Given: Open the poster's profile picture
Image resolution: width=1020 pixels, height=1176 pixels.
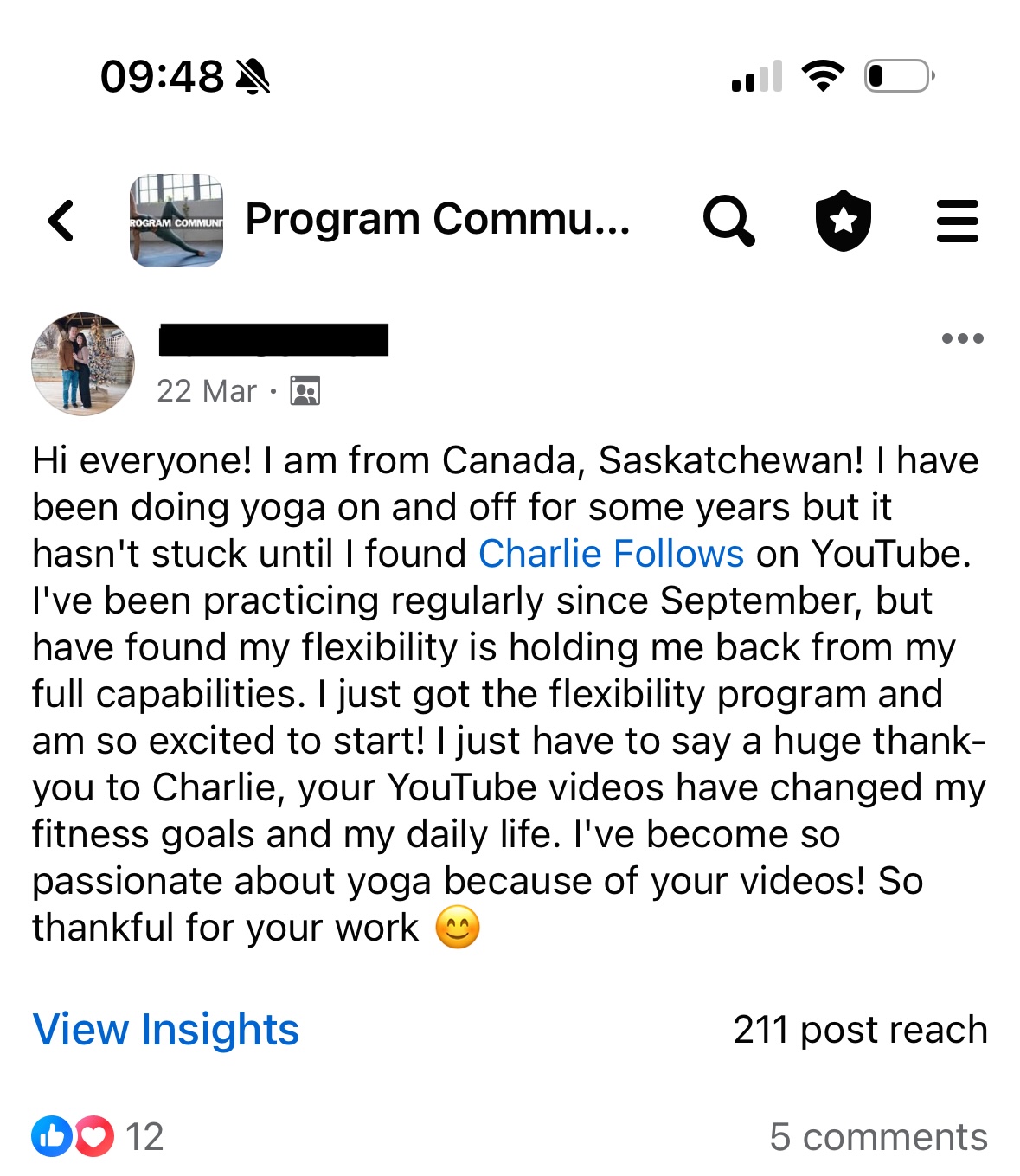Looking at the screenshot, I should (x=83, y=364).
